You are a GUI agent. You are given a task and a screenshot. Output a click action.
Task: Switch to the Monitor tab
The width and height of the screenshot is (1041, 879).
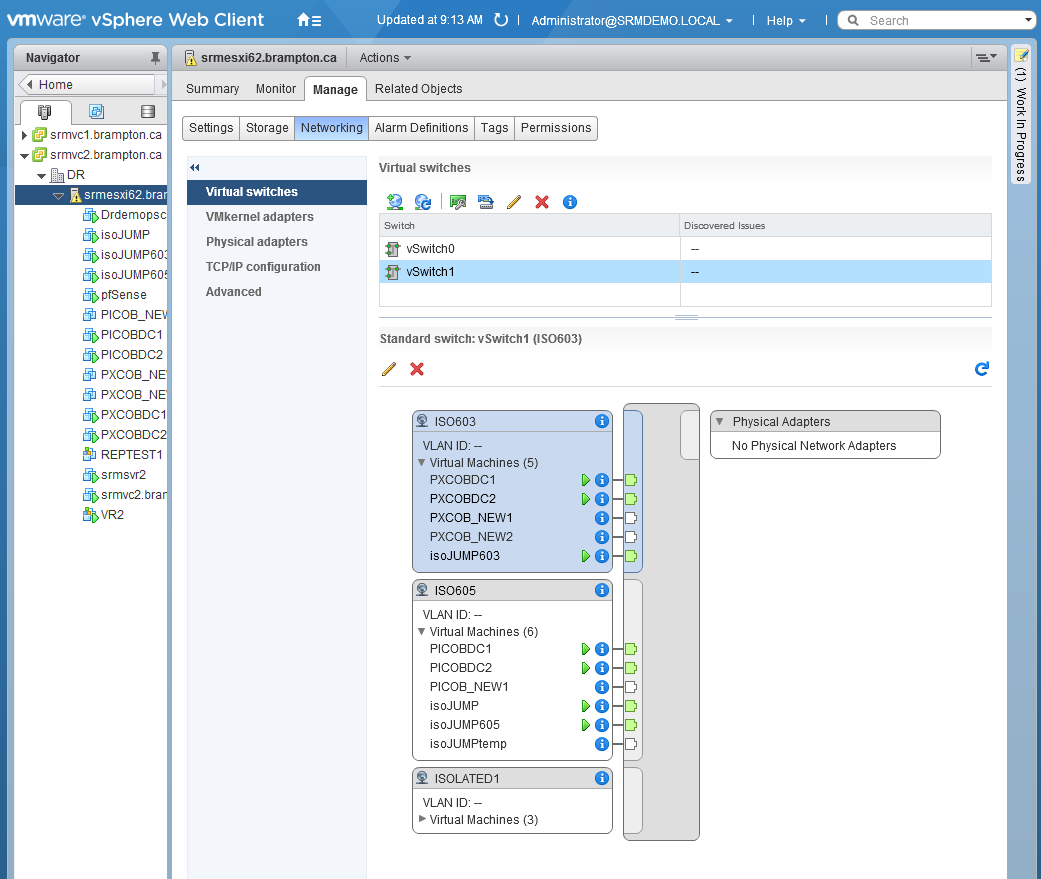(x=276, y=88)
